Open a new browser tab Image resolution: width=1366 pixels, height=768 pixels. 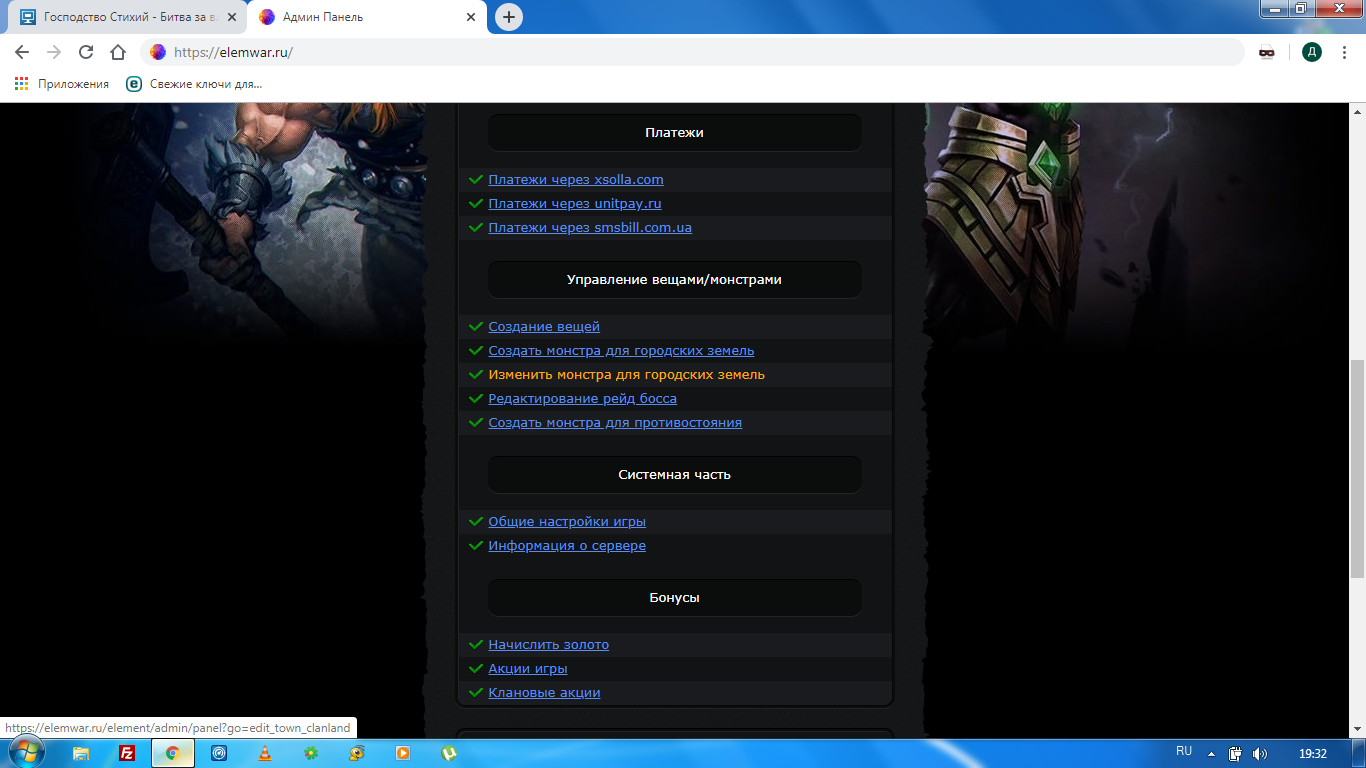click(x=509, y=17)
